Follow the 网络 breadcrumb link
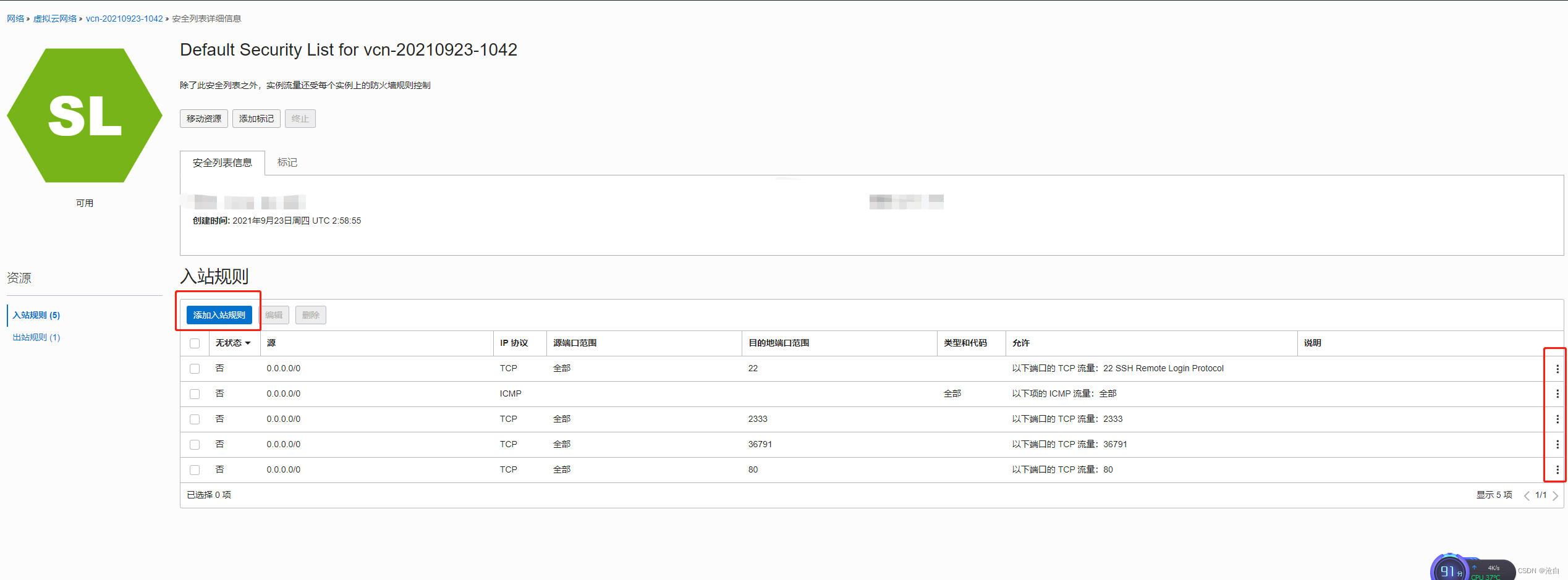Image resolution: width=1568 pixels, height=580 pixels. click(15, 19)
